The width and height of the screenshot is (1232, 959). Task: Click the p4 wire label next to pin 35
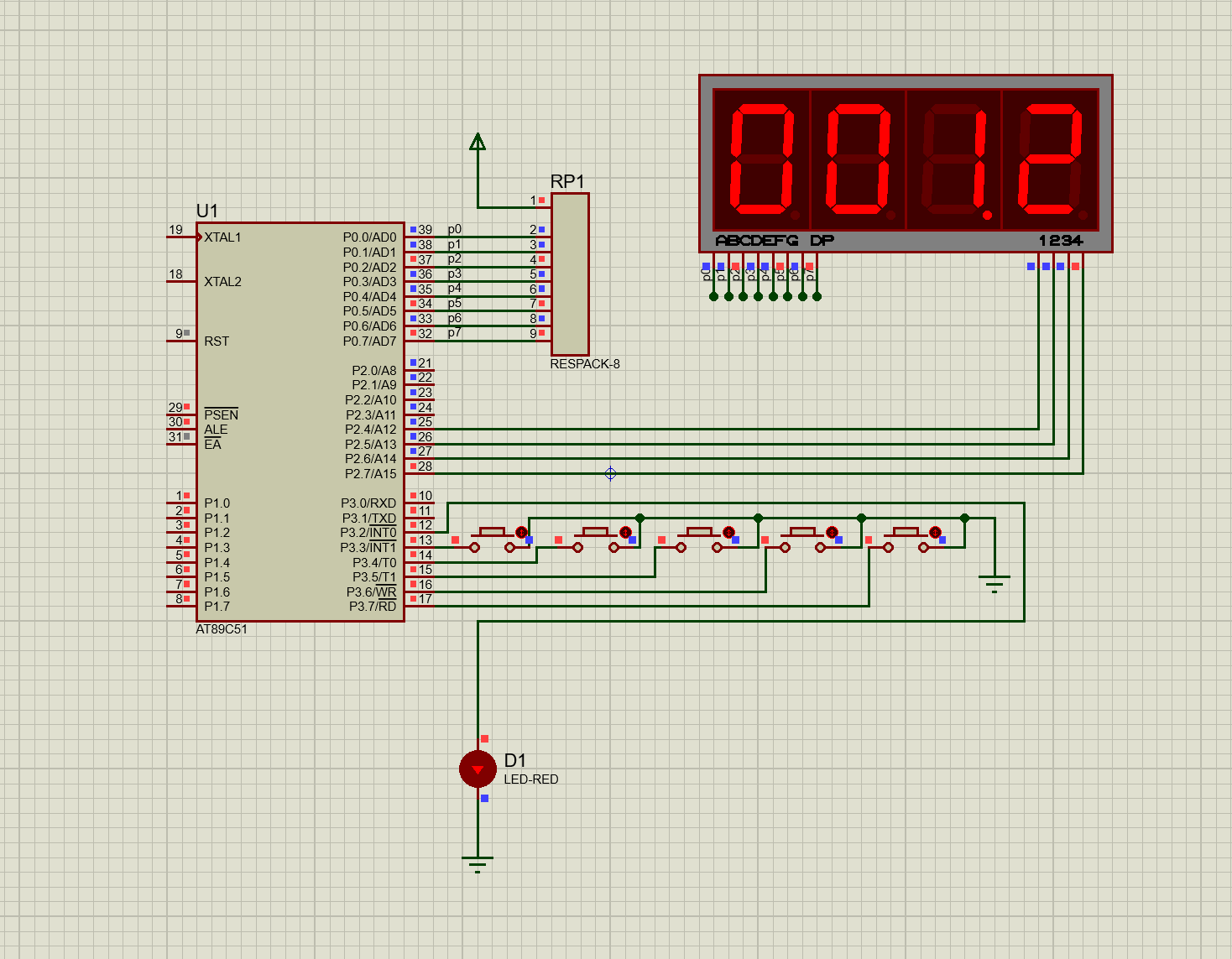[454, 289]
